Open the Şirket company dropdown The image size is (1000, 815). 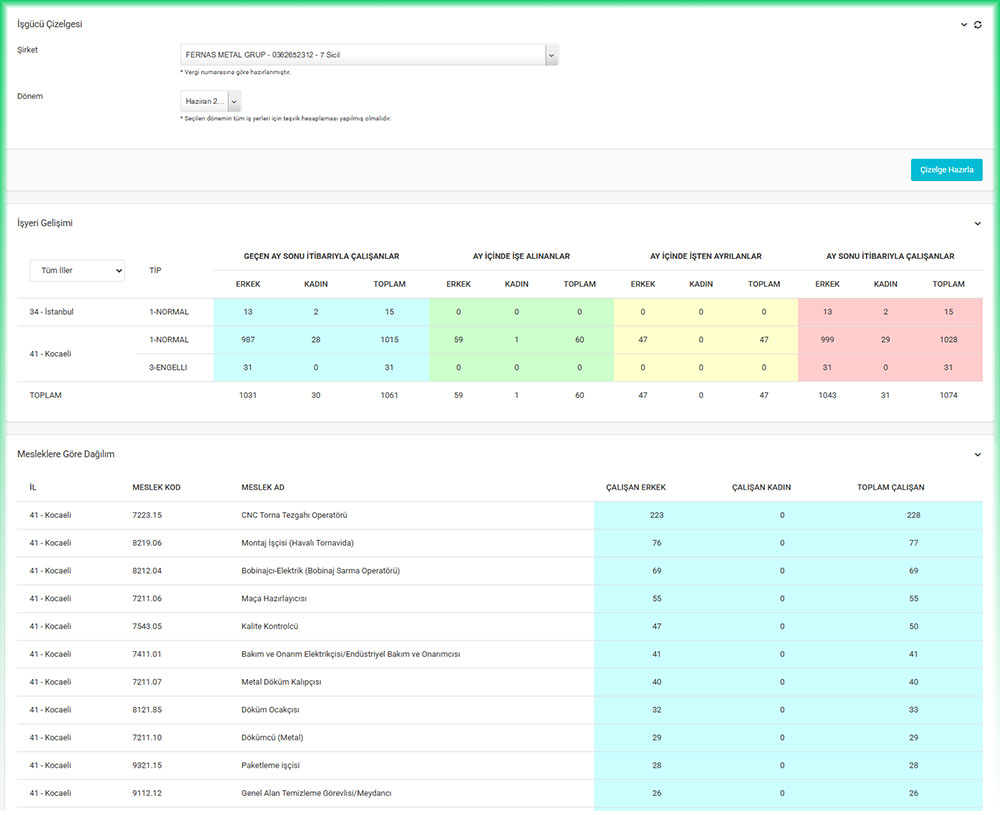click(x=369, y=55)
